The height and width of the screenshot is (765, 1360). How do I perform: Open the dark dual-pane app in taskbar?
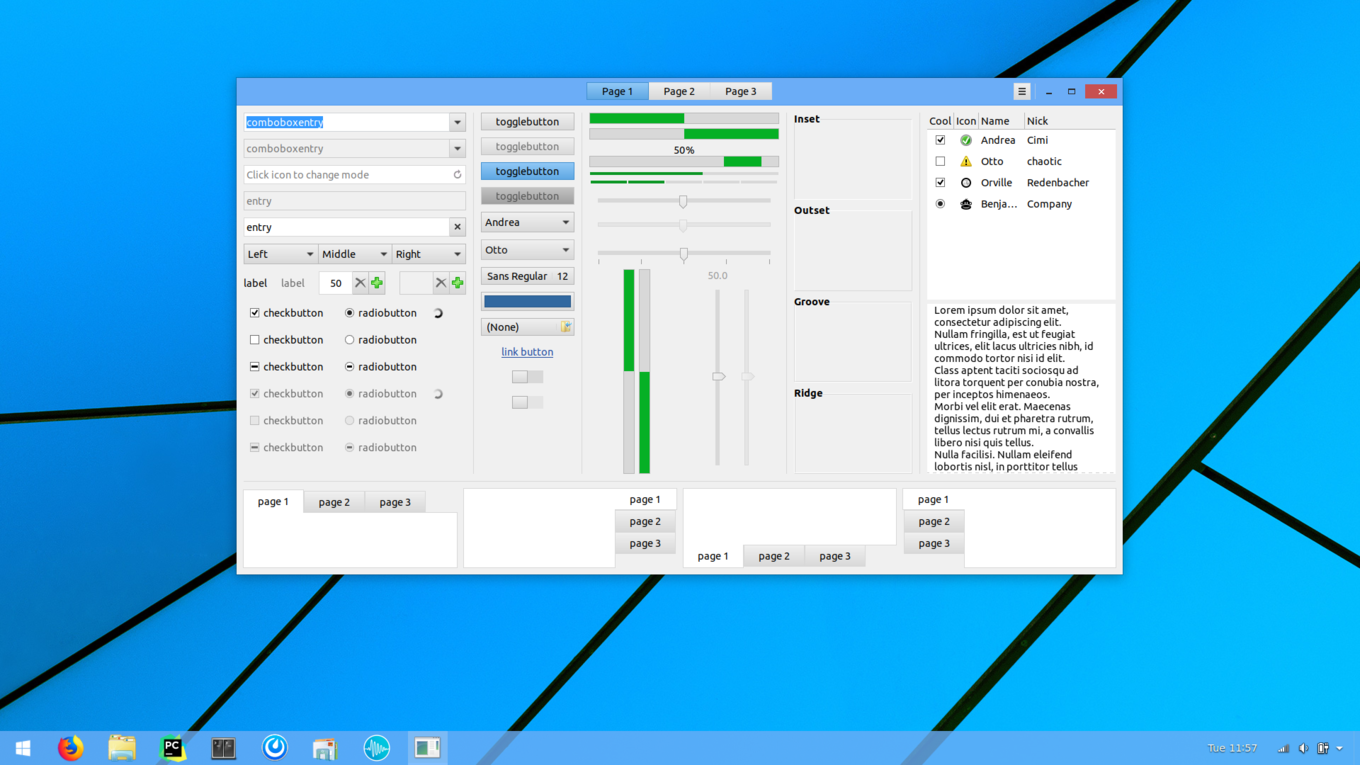pyautogui.click(x=223, y=748)
